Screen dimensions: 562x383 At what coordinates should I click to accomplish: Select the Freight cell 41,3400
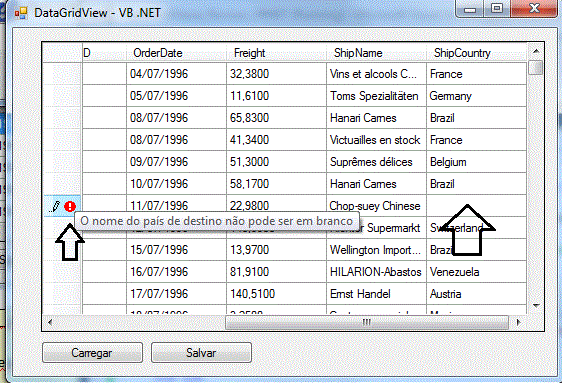[x=276, y=140]
